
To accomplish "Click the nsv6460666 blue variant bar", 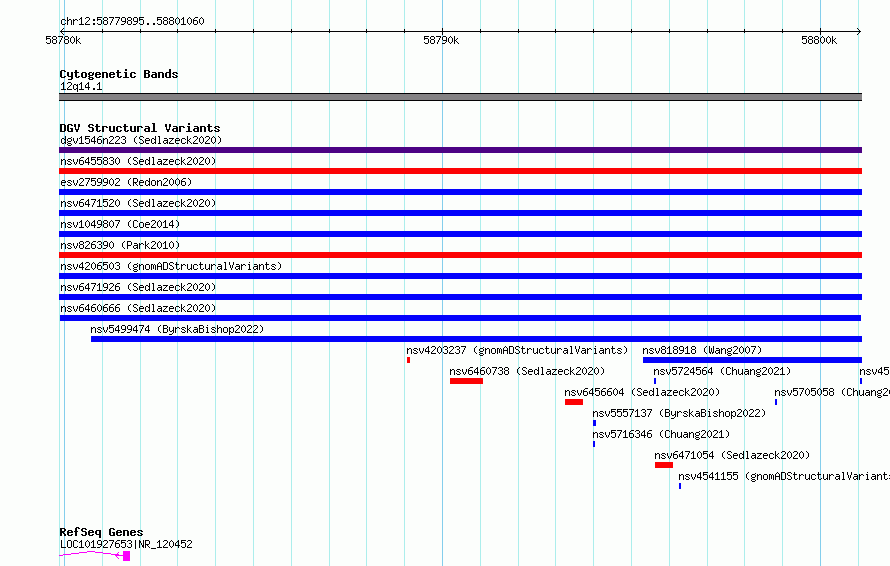I will 460,318.
